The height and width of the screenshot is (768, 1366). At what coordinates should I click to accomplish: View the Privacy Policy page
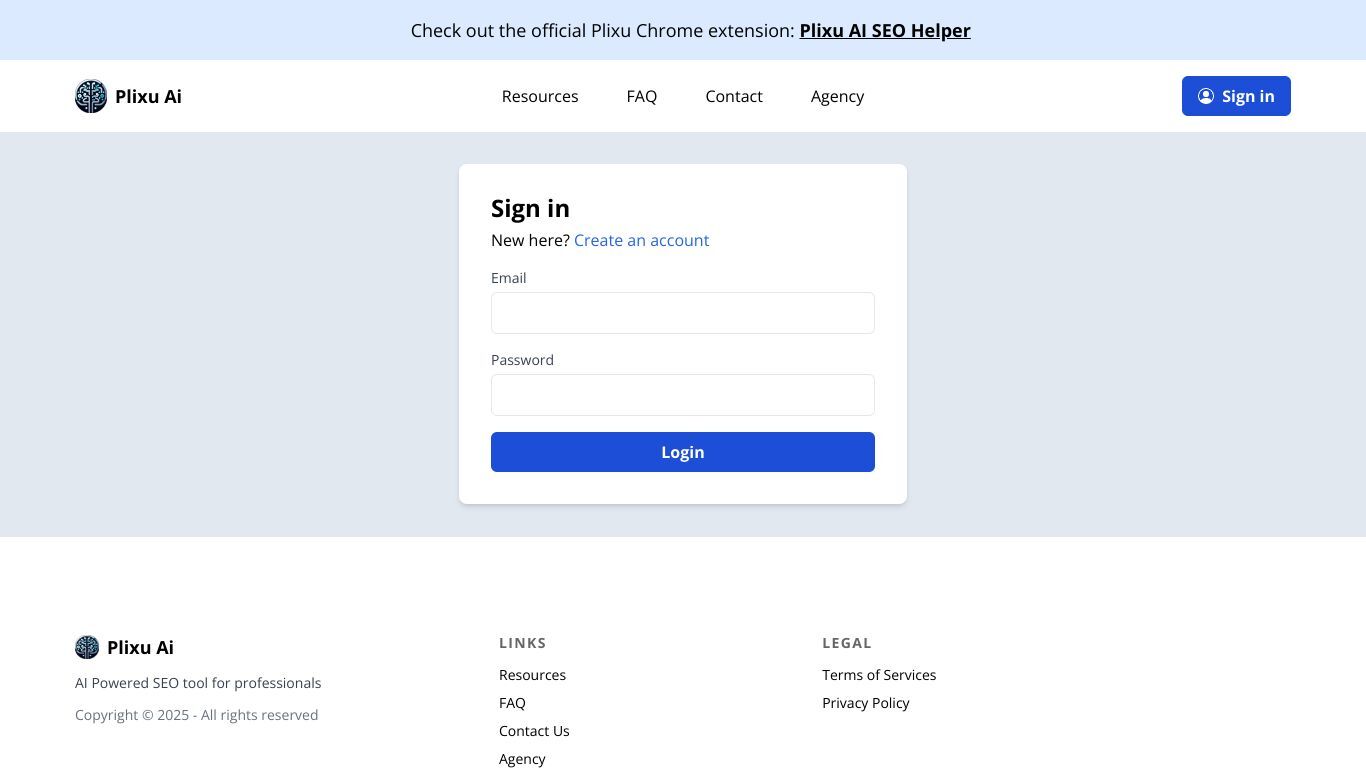coord(866,703)
